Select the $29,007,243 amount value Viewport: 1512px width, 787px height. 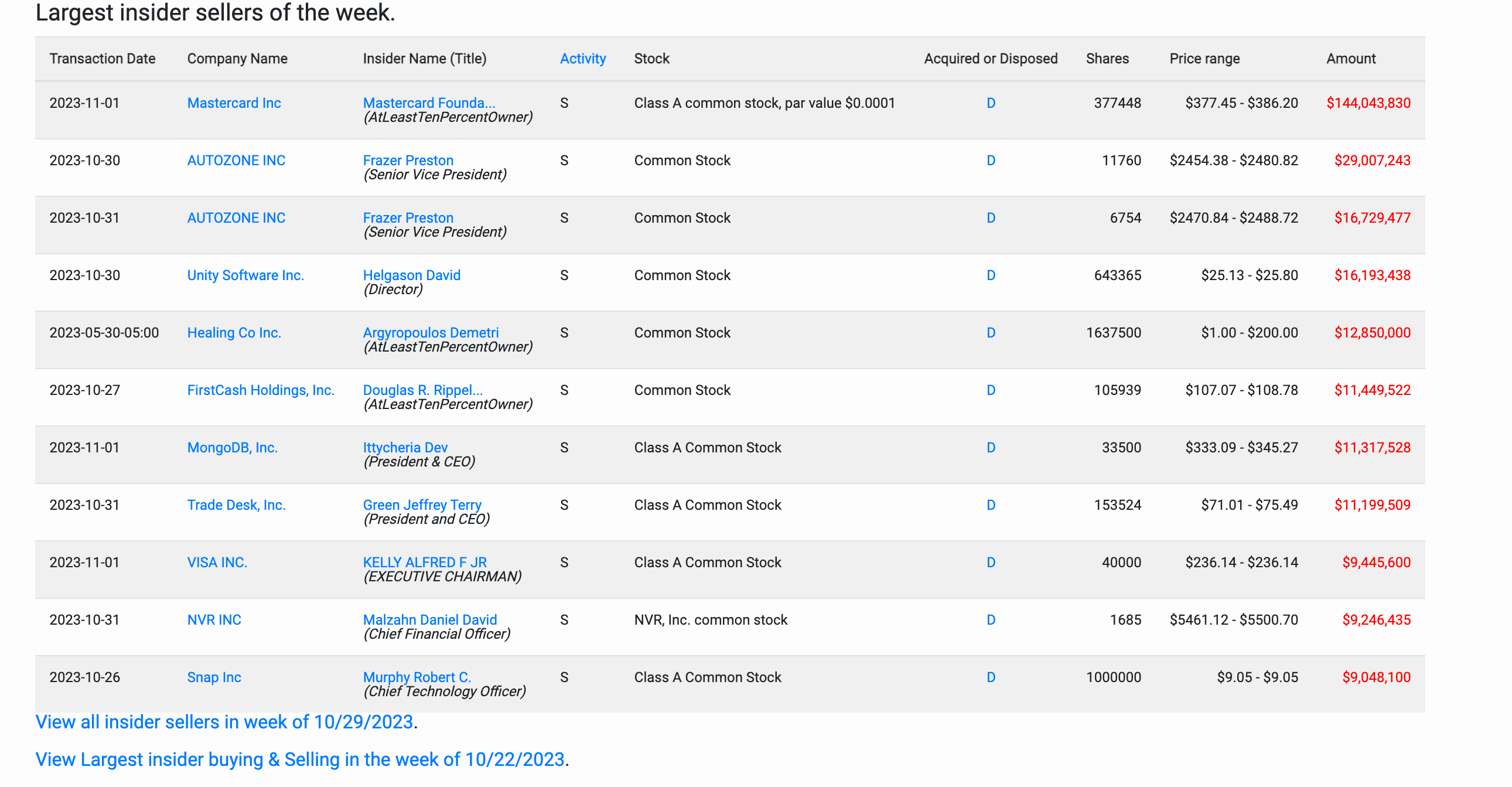click(x=1373, y=161)
